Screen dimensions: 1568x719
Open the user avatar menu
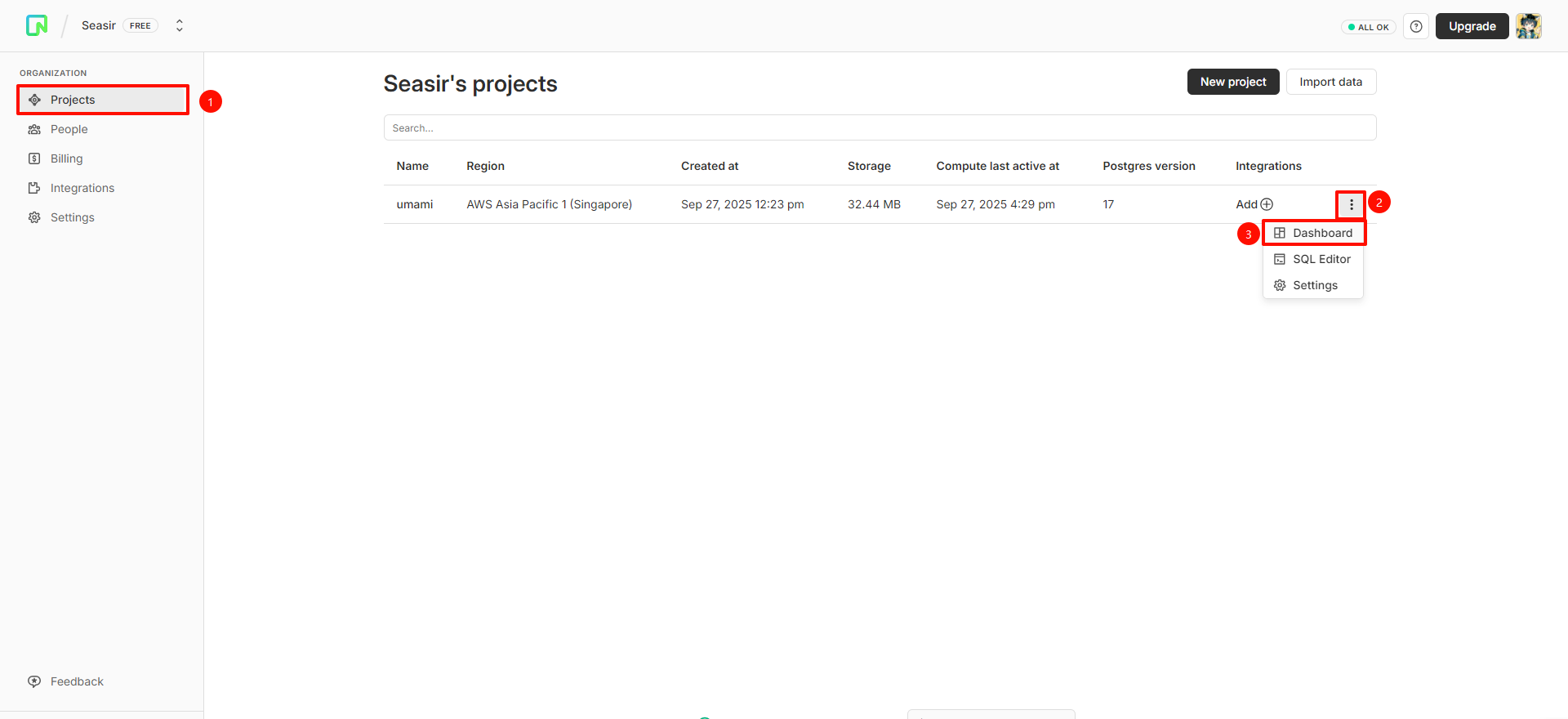1528,26
